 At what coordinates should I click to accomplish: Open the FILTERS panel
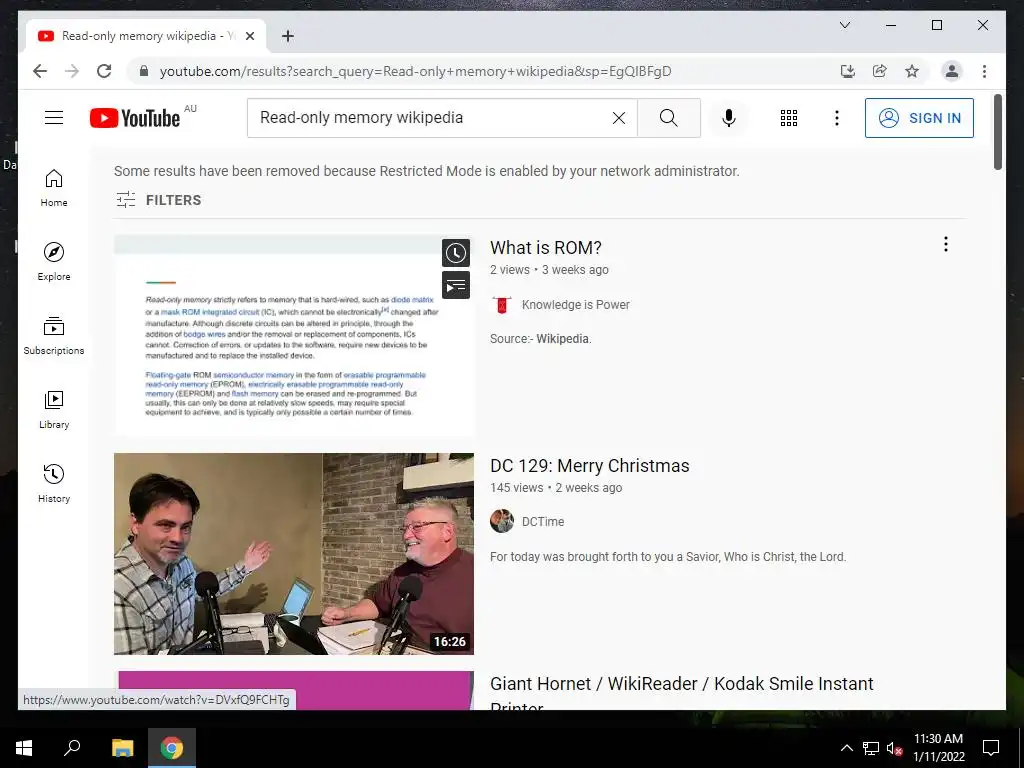159,200
